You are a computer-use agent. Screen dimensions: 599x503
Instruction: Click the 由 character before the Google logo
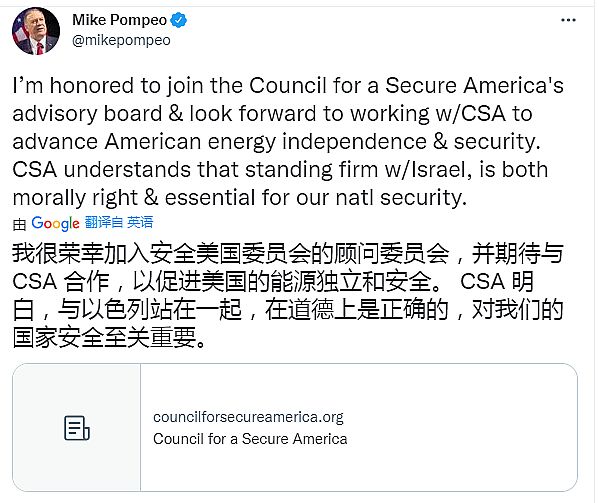(x=19, y=224)
